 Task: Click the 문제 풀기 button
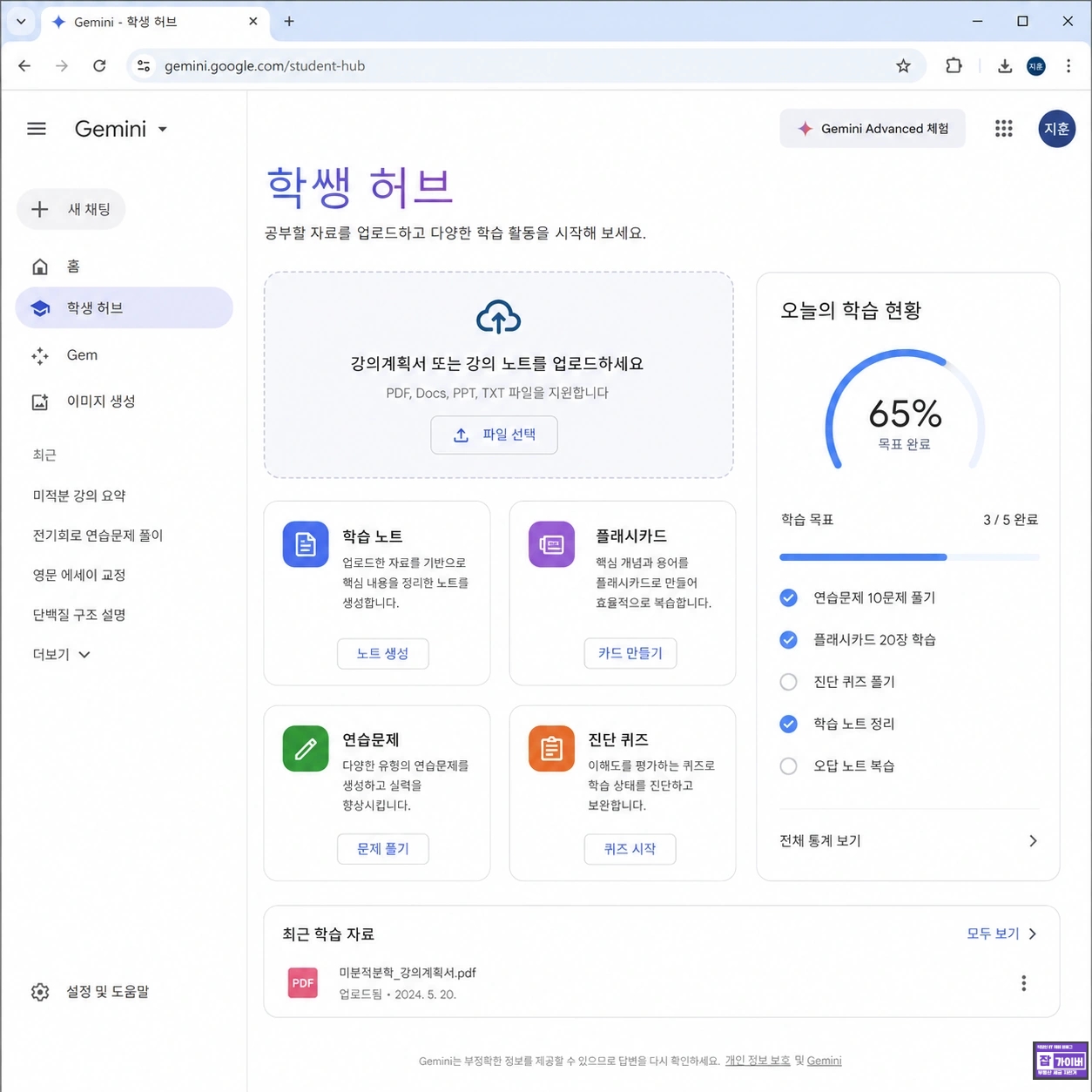click(382, 849)
